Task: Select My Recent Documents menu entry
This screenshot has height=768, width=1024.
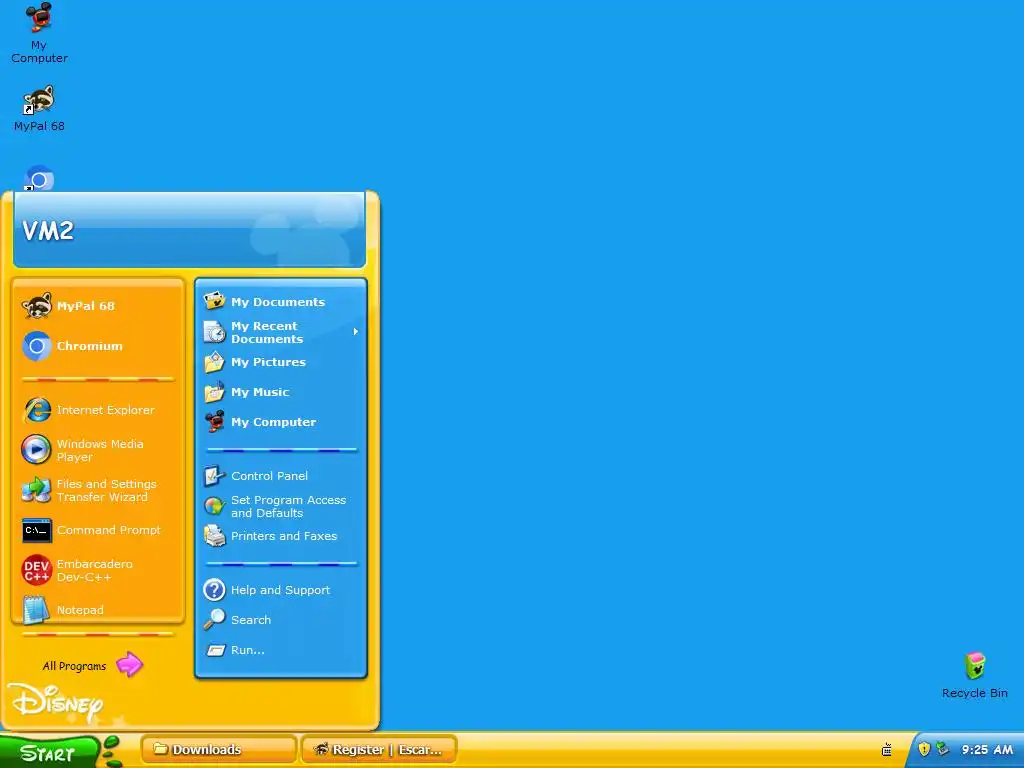Action: (x=281, y=332)
